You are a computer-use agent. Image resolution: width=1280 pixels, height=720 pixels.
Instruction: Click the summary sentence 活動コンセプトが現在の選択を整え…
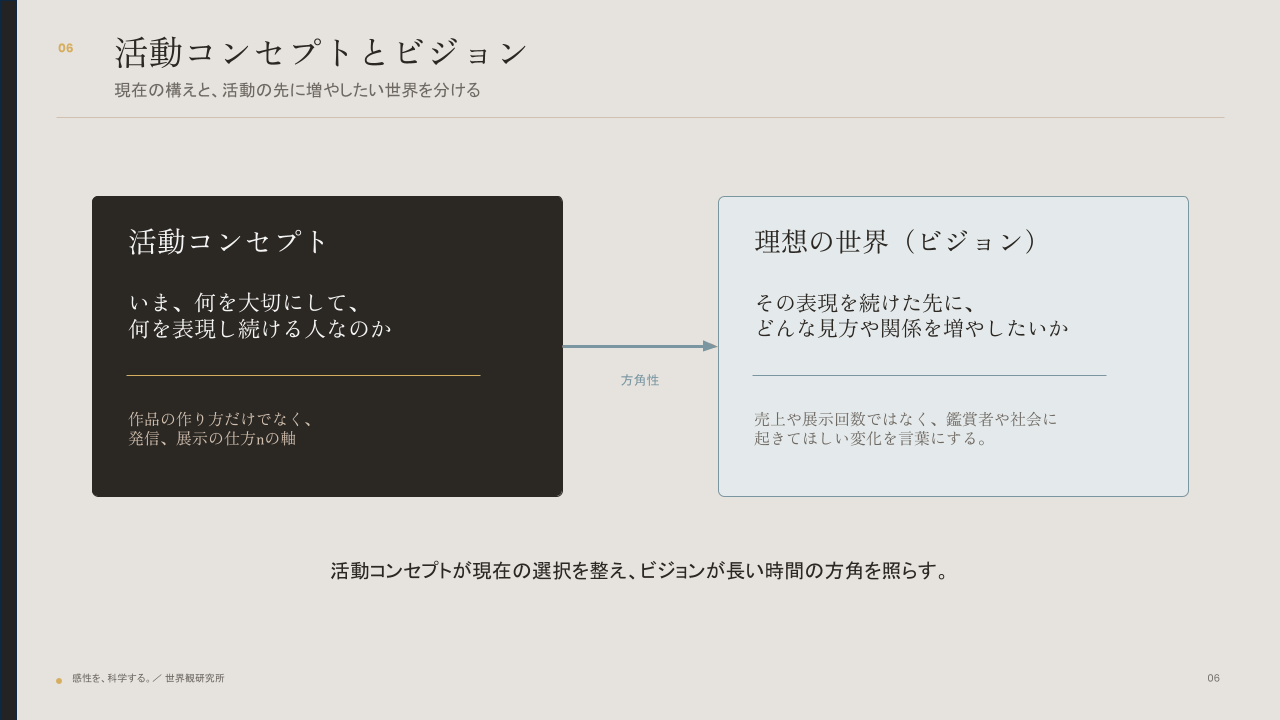point(640,570)
